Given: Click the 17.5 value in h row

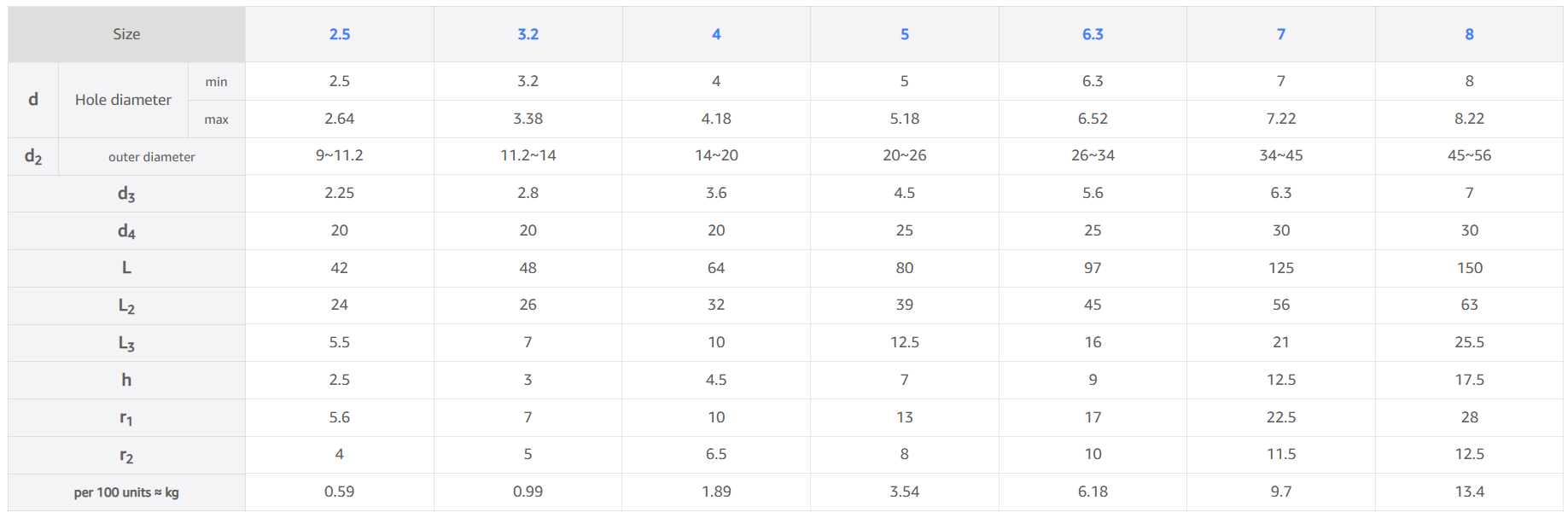Looking at the screenshot, I should 1469,380.
